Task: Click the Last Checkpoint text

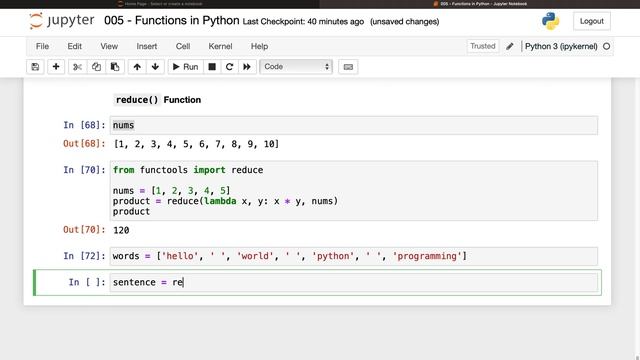Action: [303, 22]
